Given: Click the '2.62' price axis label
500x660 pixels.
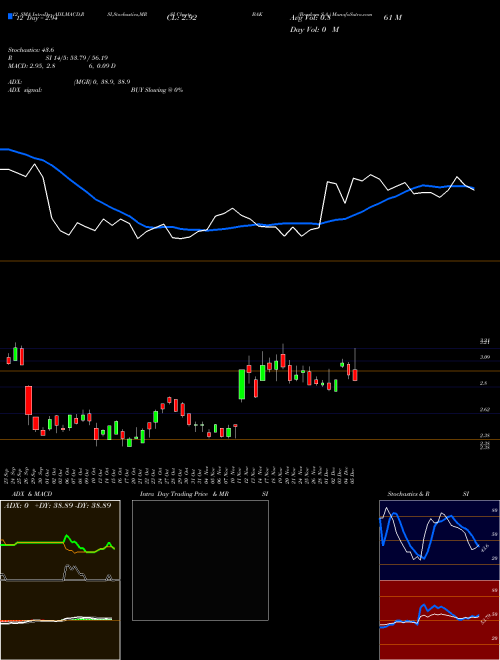Looking at the screenshot, I should (484, 410).
